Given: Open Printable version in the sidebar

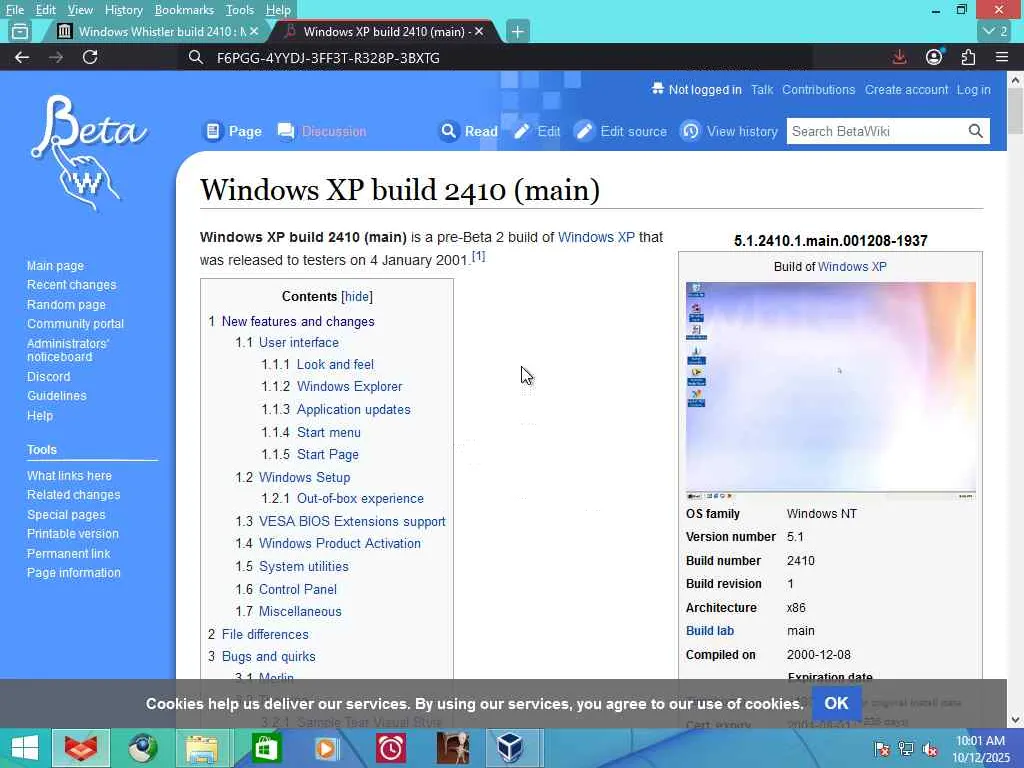Looking at the screenshot, I should pos(72,534).
